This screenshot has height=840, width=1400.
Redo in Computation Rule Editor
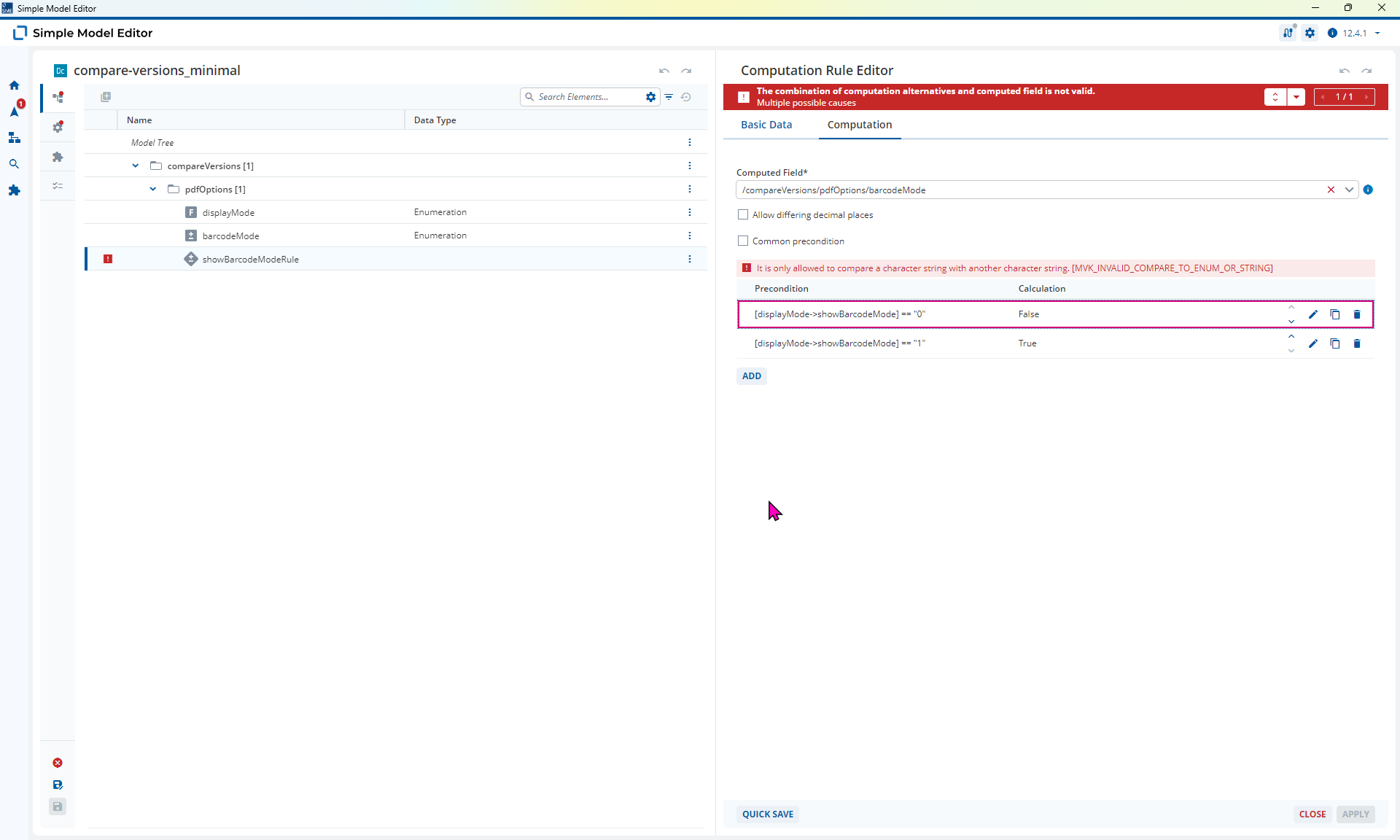coord(1366,71)
